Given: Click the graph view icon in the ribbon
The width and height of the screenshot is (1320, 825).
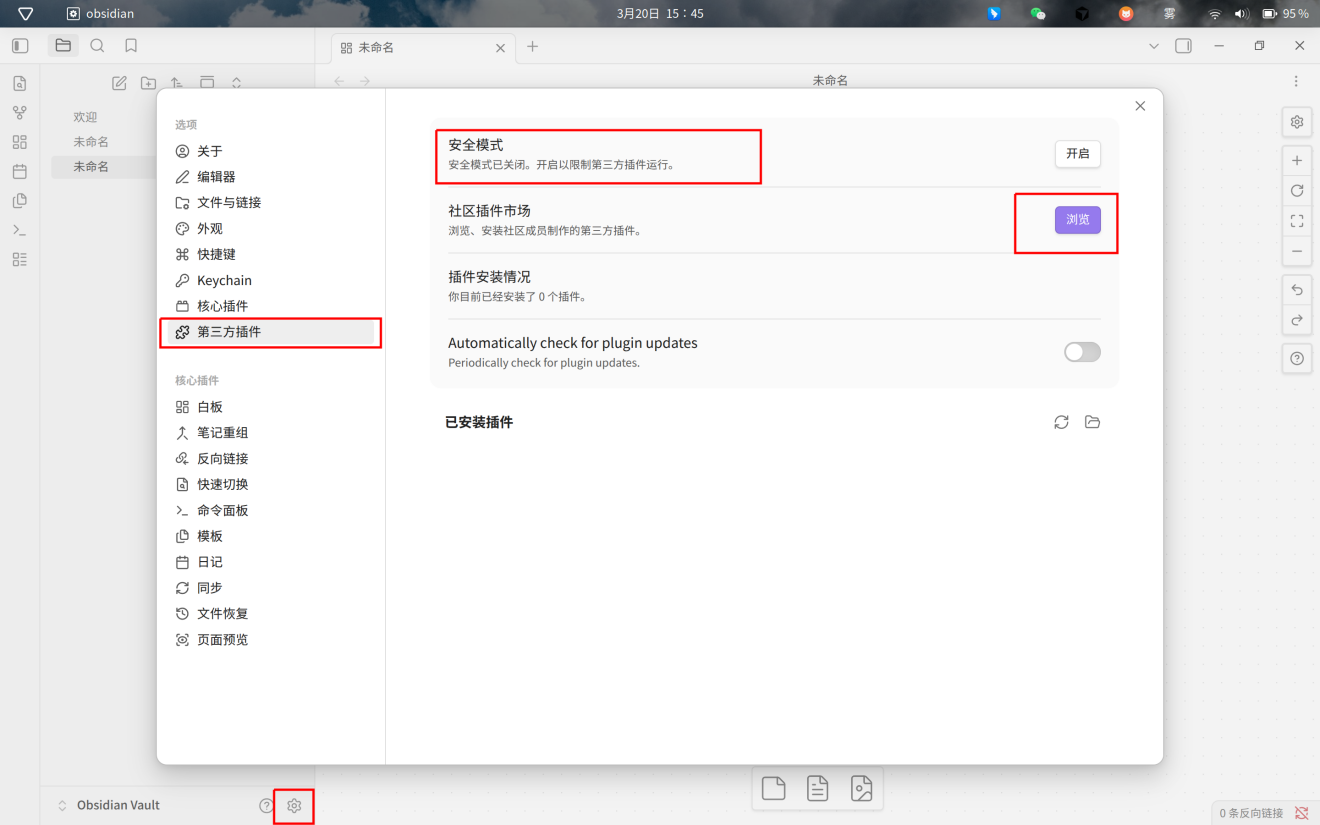Looking at the screenshot, I should [20, 113].
